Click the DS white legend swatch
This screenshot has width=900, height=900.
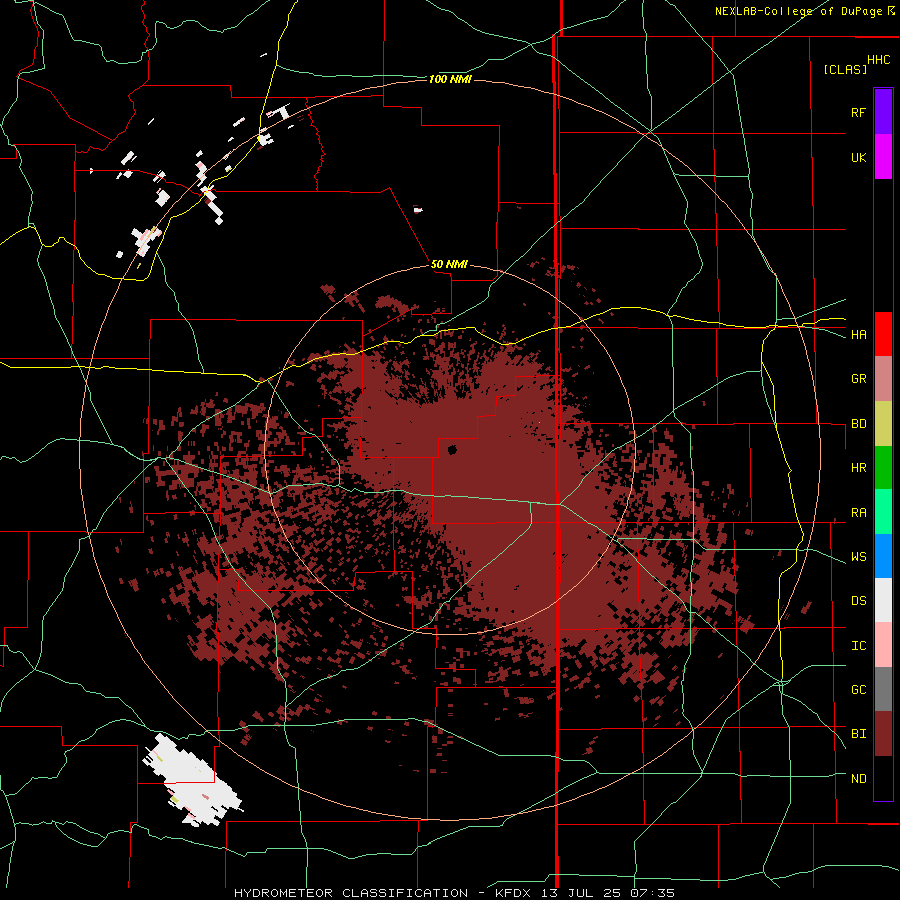[883, 600]
